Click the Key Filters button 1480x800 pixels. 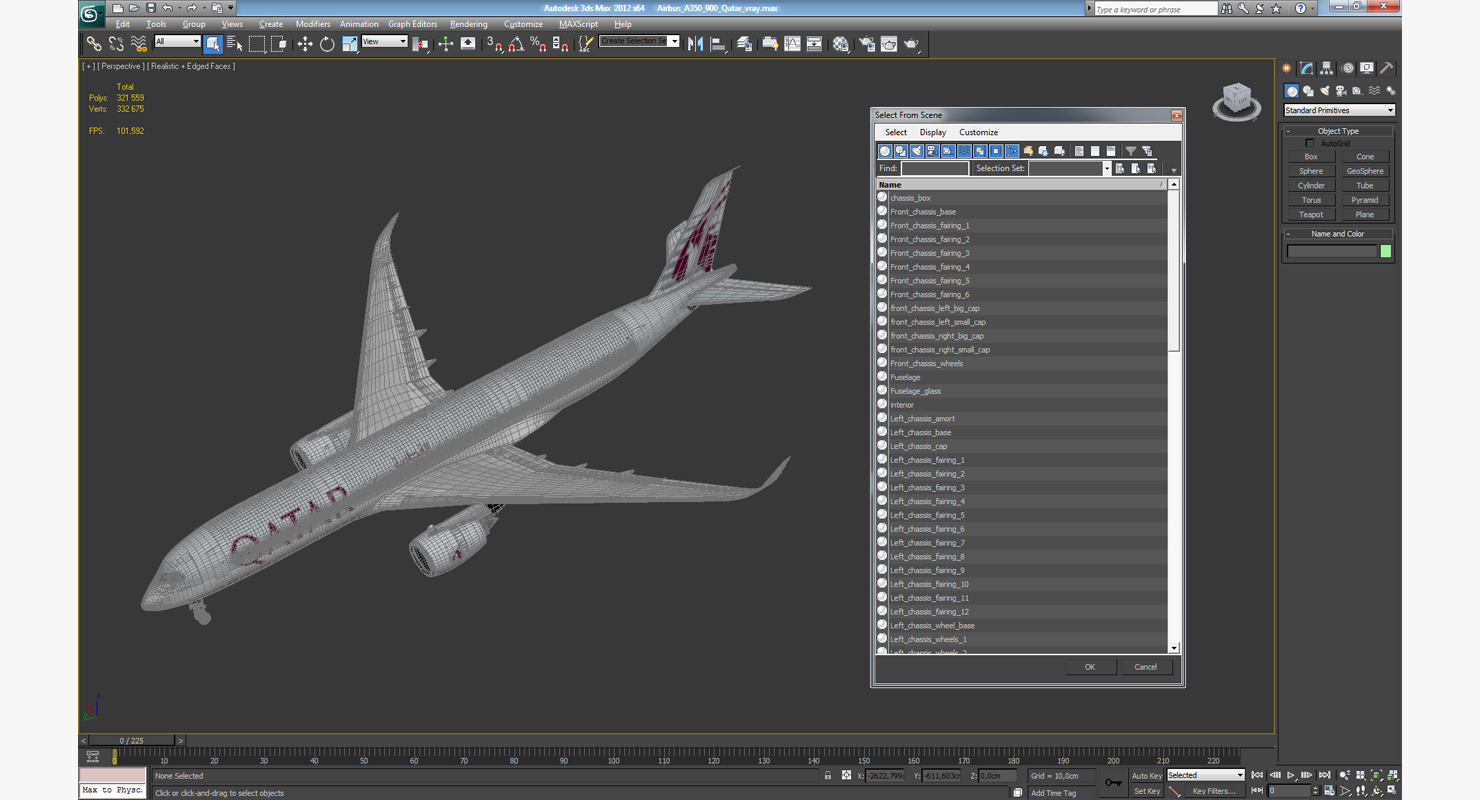coord(1214,791)
